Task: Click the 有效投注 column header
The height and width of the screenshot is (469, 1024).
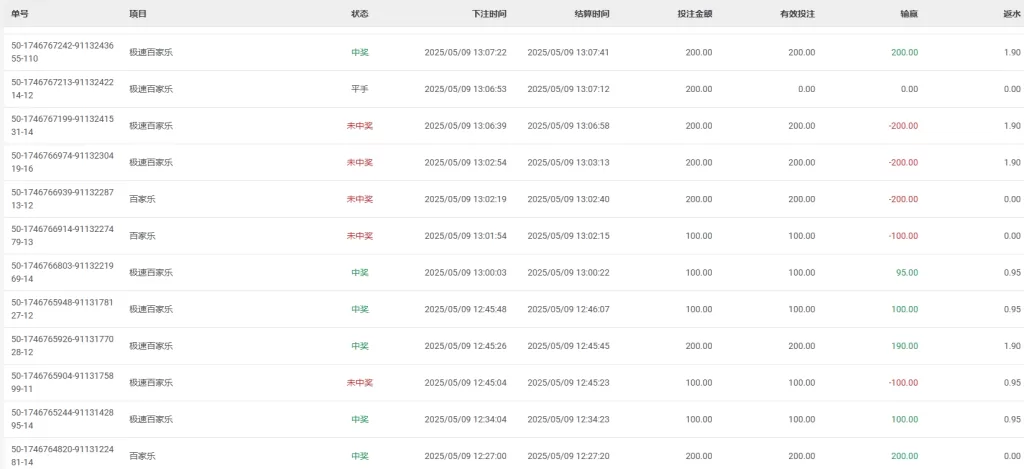Action: click(x=797, y=13)
